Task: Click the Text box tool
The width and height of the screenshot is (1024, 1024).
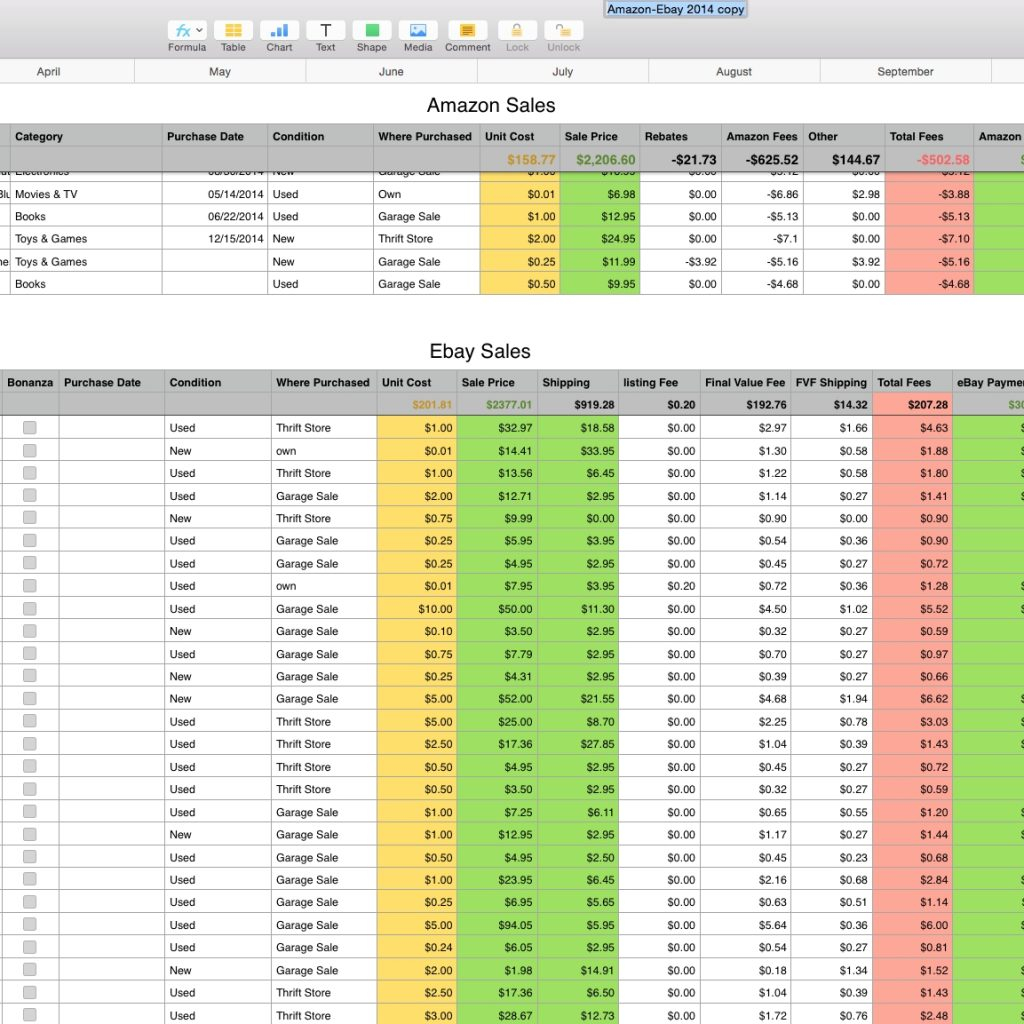Action: pyautogui.click(x=325, y=31)
